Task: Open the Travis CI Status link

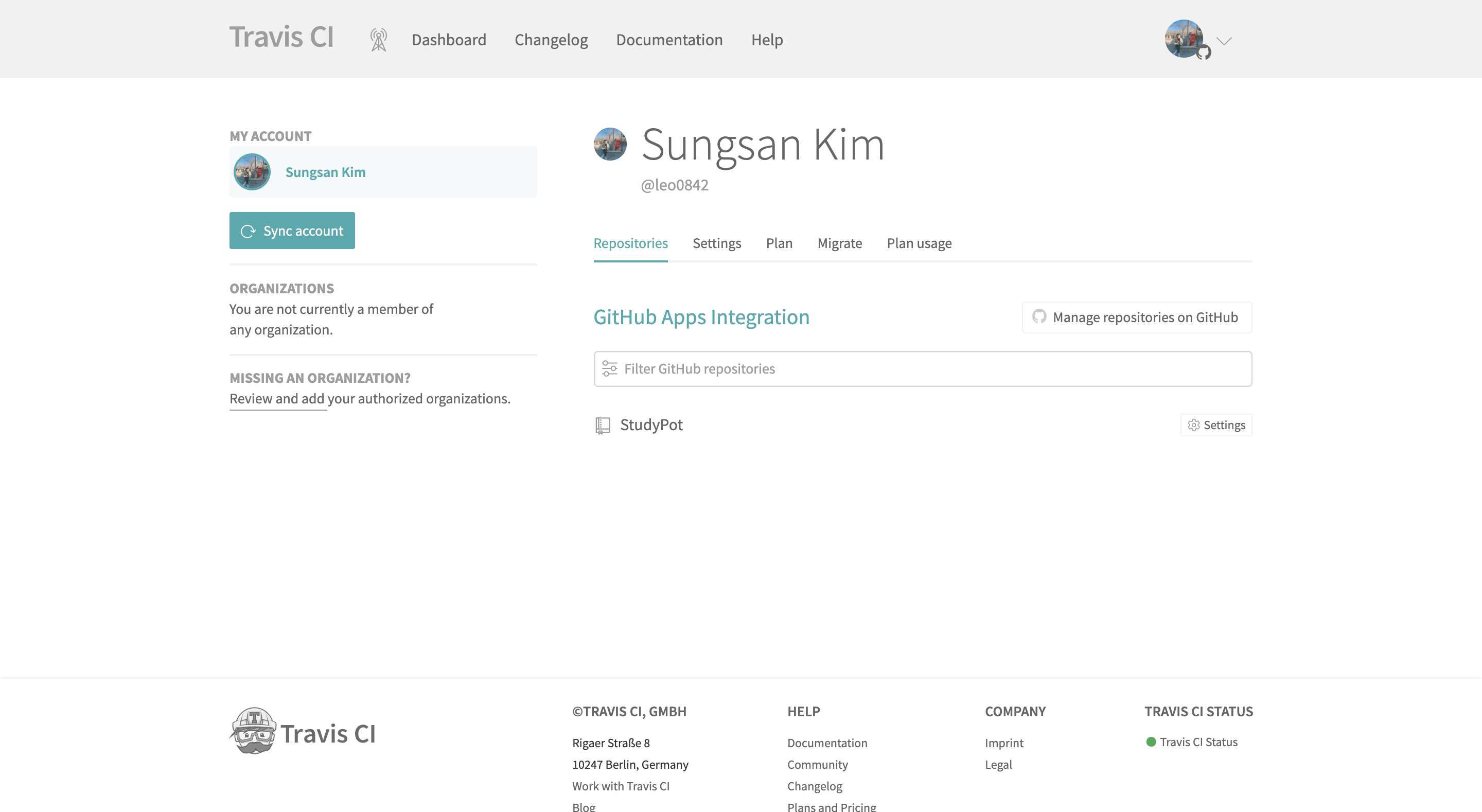Action: pos(1198,742)
